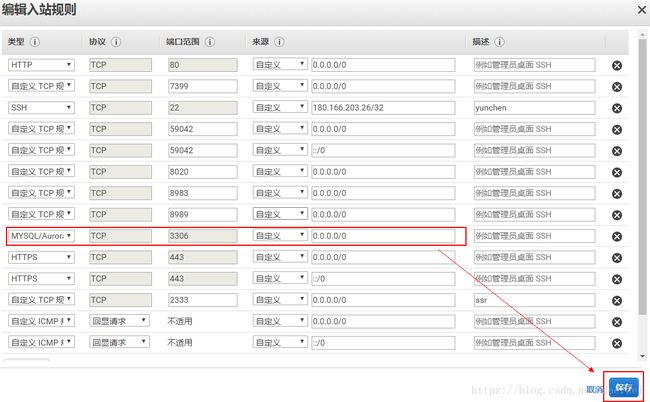Open type dropdown for port 2333 rule
This screenshot has width=650, height=402.
coord(41,300)
